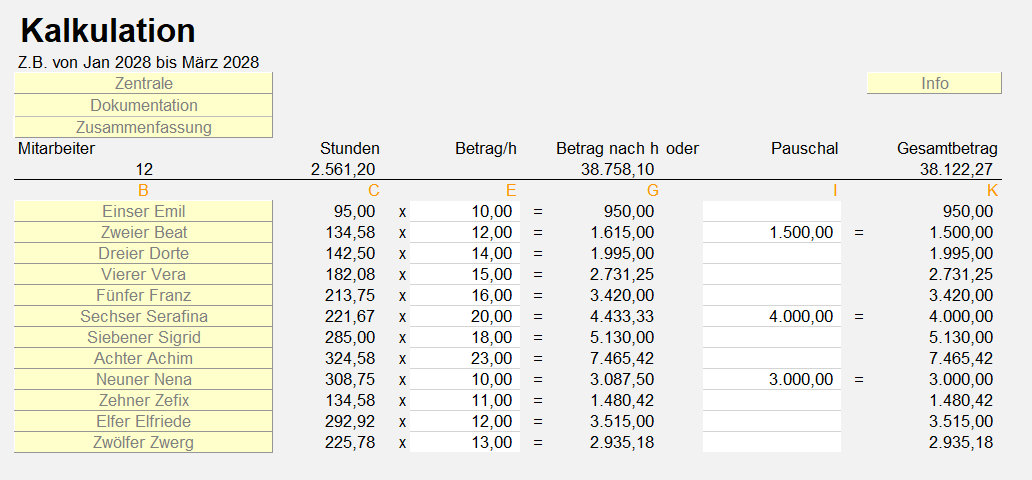This screenshot has width=1032, height=480.
Task: Edit hourly rate 23,00 for Achter Achim
Action: (465, 358)
